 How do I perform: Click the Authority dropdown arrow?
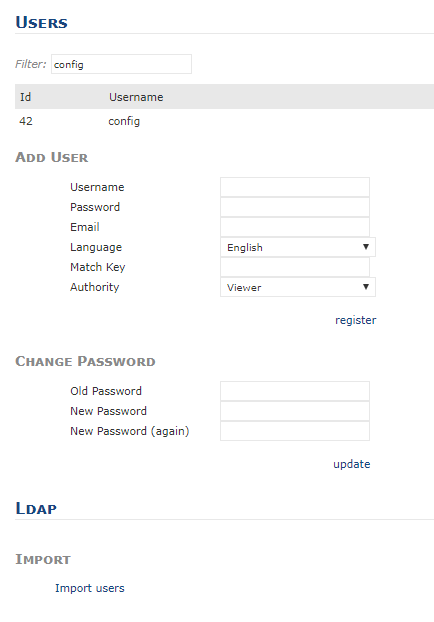pyautogui.click(x=366, y=286)
